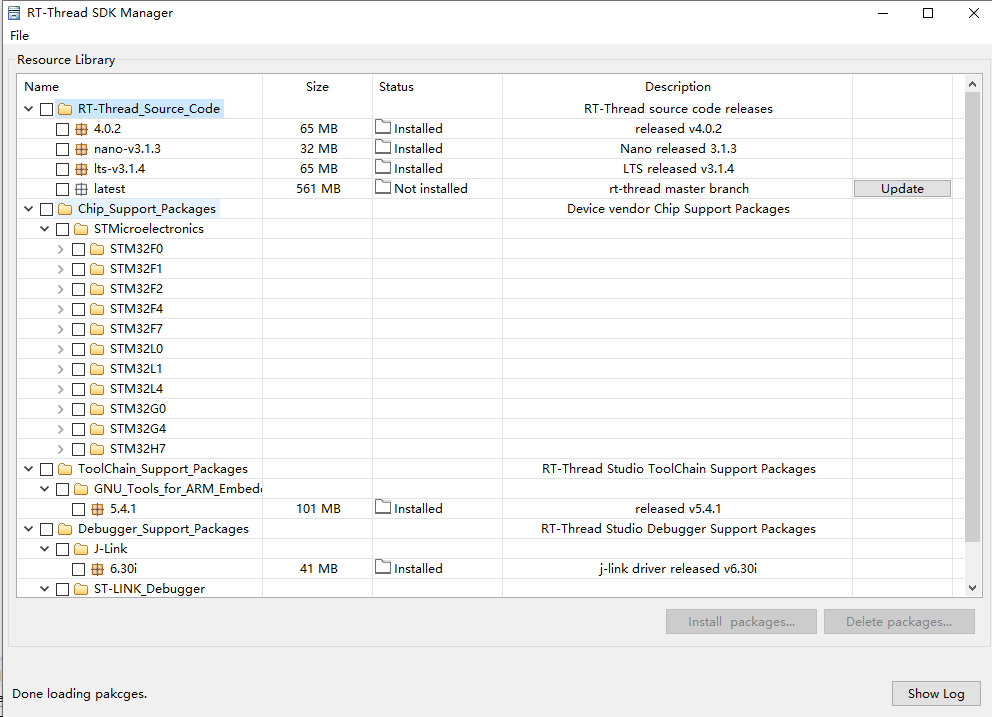The width and height of the screenshot is (992, 717).
Task: Expand the STM32F0 tree node
Action: pos(61,249)
